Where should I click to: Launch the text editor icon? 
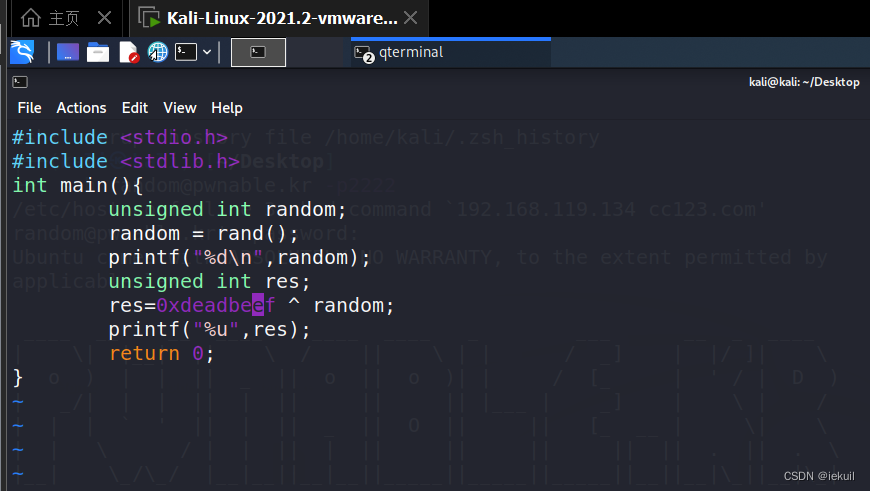[129, 52]
